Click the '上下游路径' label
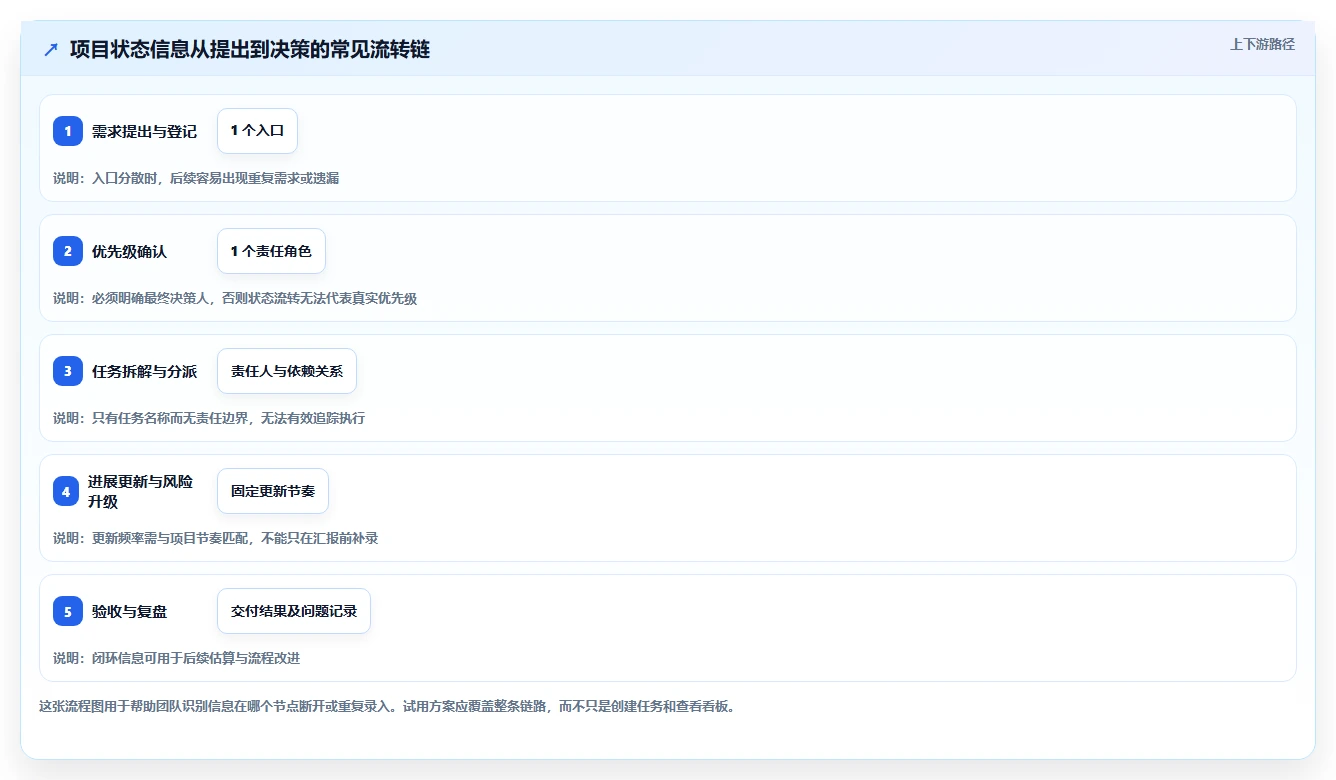Screen dimensions: 1336x780 coord(1262,44)
